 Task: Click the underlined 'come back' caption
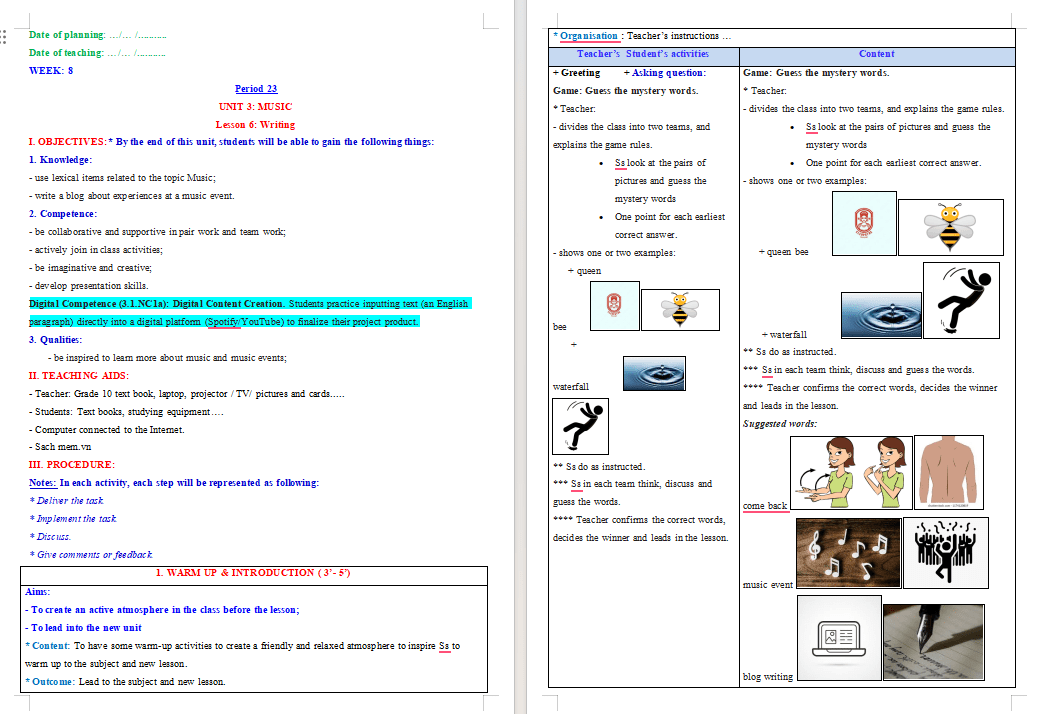click(765, 506)
